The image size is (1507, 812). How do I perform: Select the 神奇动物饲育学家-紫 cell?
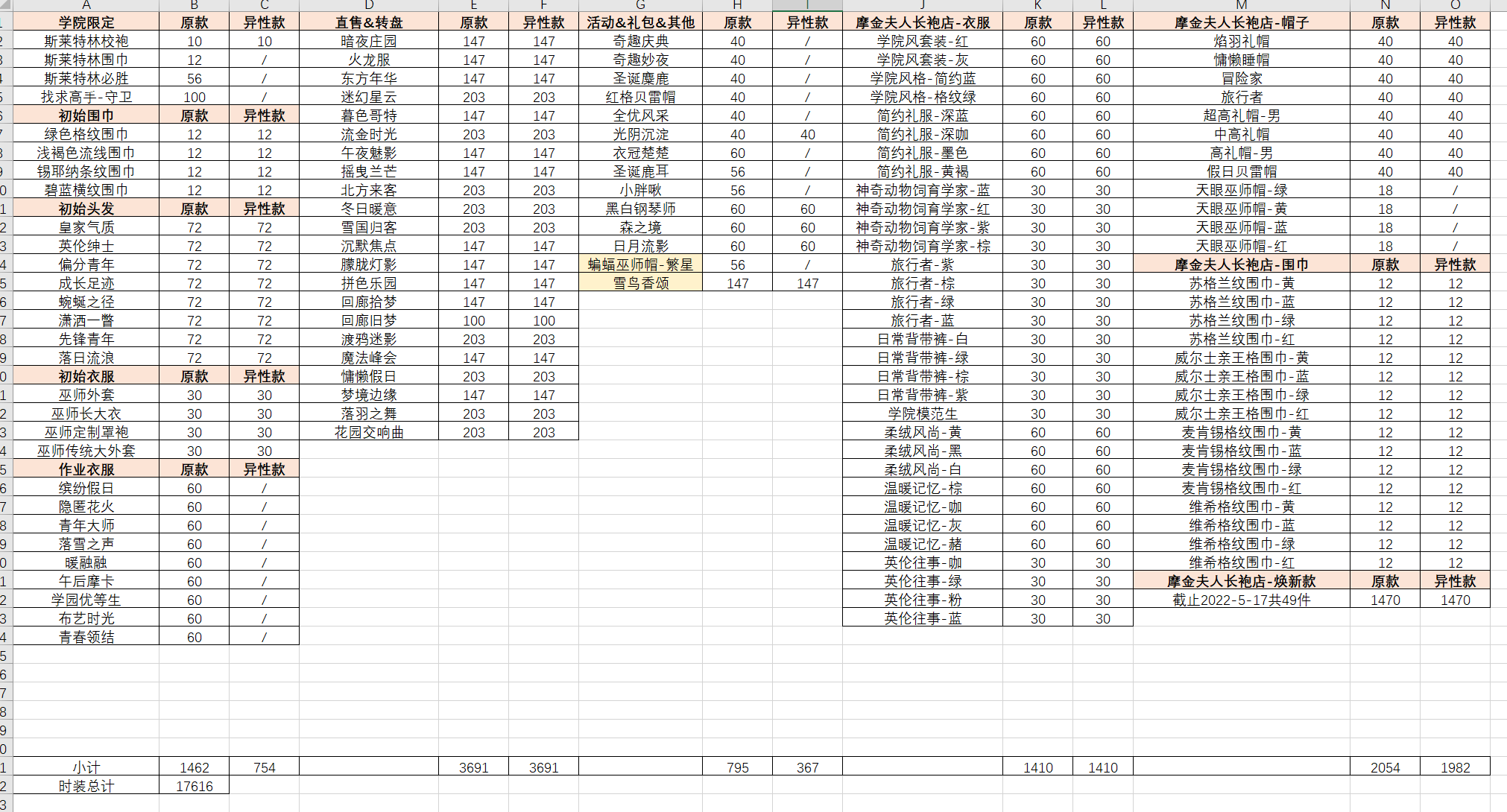click(x=923, y=227)
